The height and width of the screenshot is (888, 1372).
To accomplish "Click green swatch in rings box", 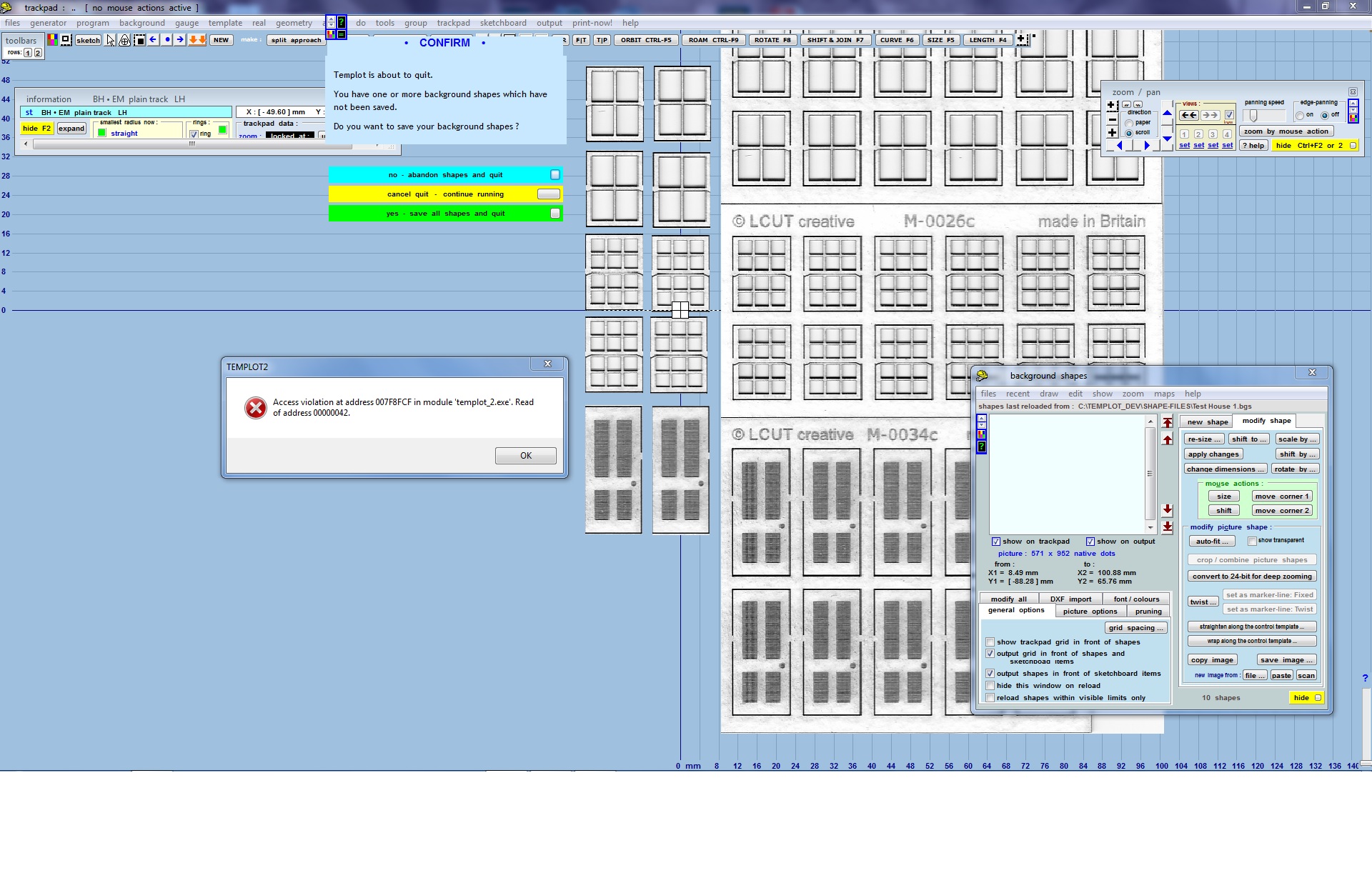I will [222, 130].
